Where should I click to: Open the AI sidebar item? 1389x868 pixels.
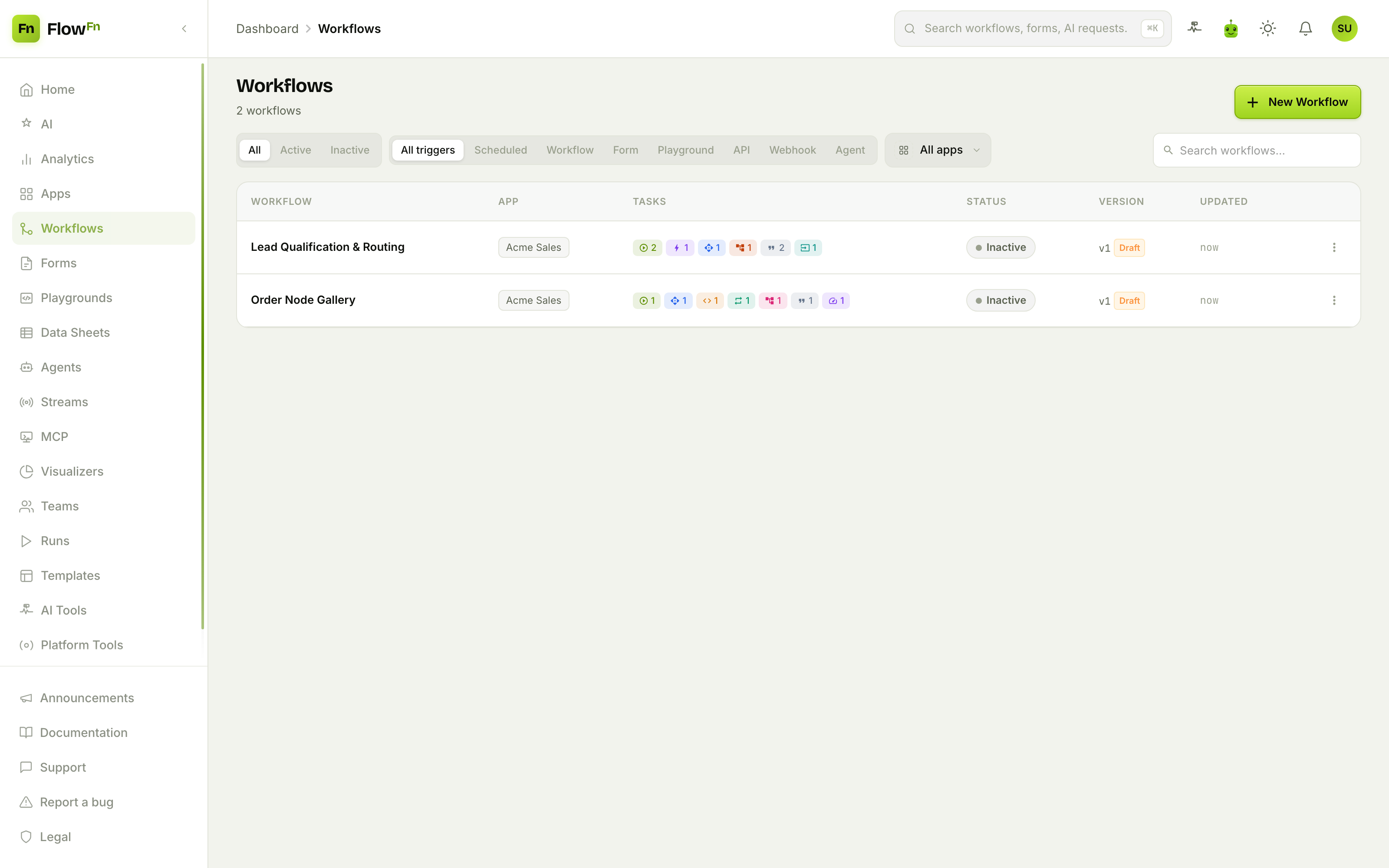pos(103,124)
